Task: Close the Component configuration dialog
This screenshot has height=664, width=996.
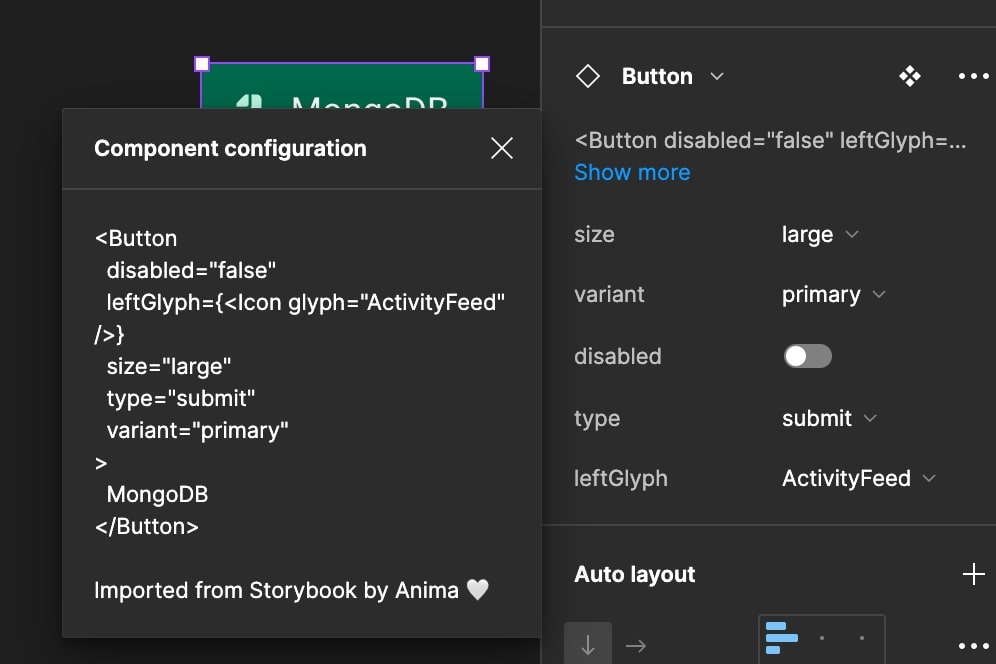Action: point(502,149)
